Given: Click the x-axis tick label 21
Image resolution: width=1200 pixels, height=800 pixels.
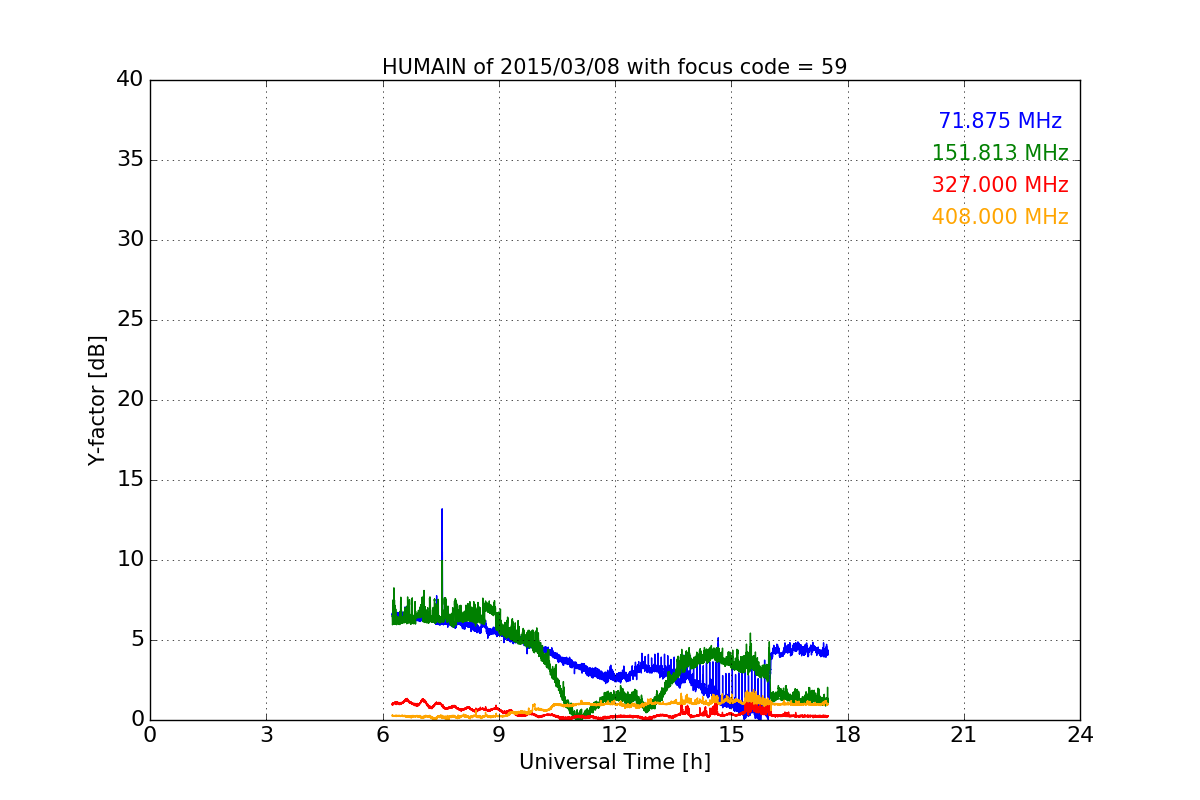Looking at the screenshot, I should [x=964, y=734].
